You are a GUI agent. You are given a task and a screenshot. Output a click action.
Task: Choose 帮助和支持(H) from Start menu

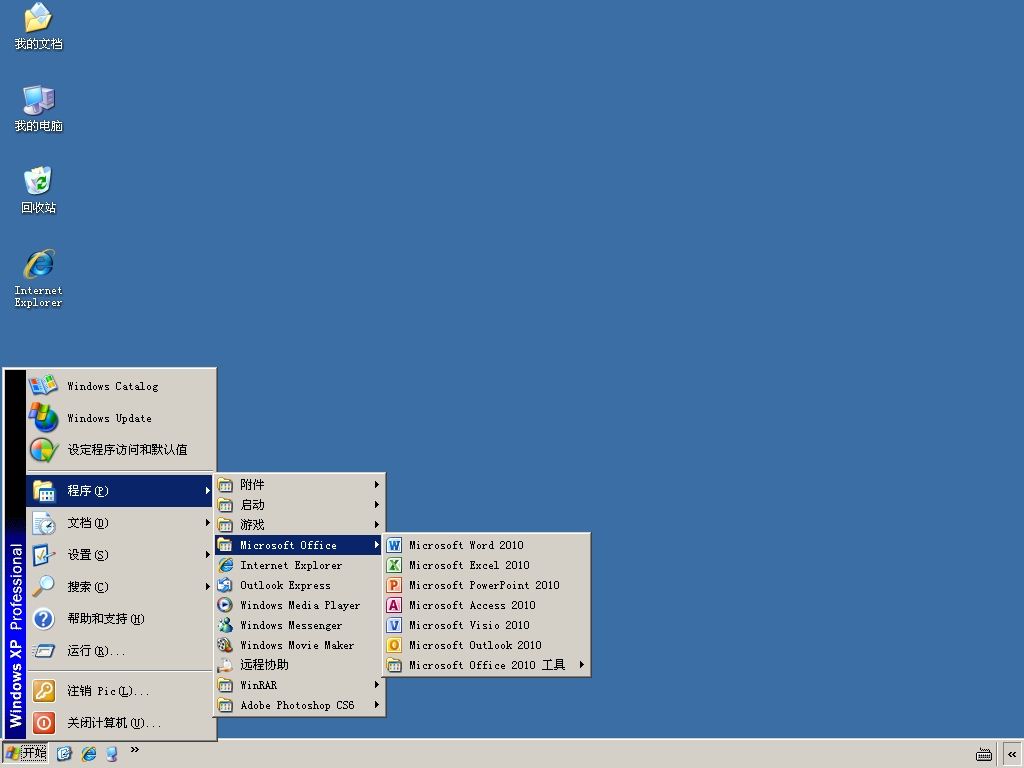point(120,618)
